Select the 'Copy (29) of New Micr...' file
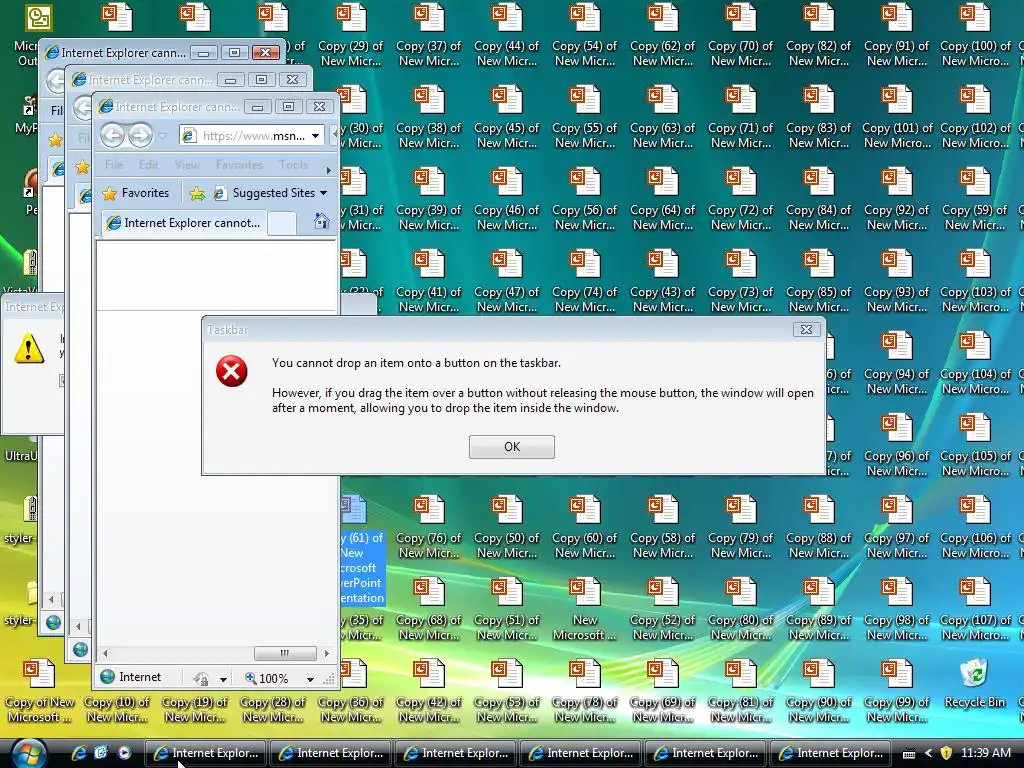Screen dimensions: 1024x768 351,35
